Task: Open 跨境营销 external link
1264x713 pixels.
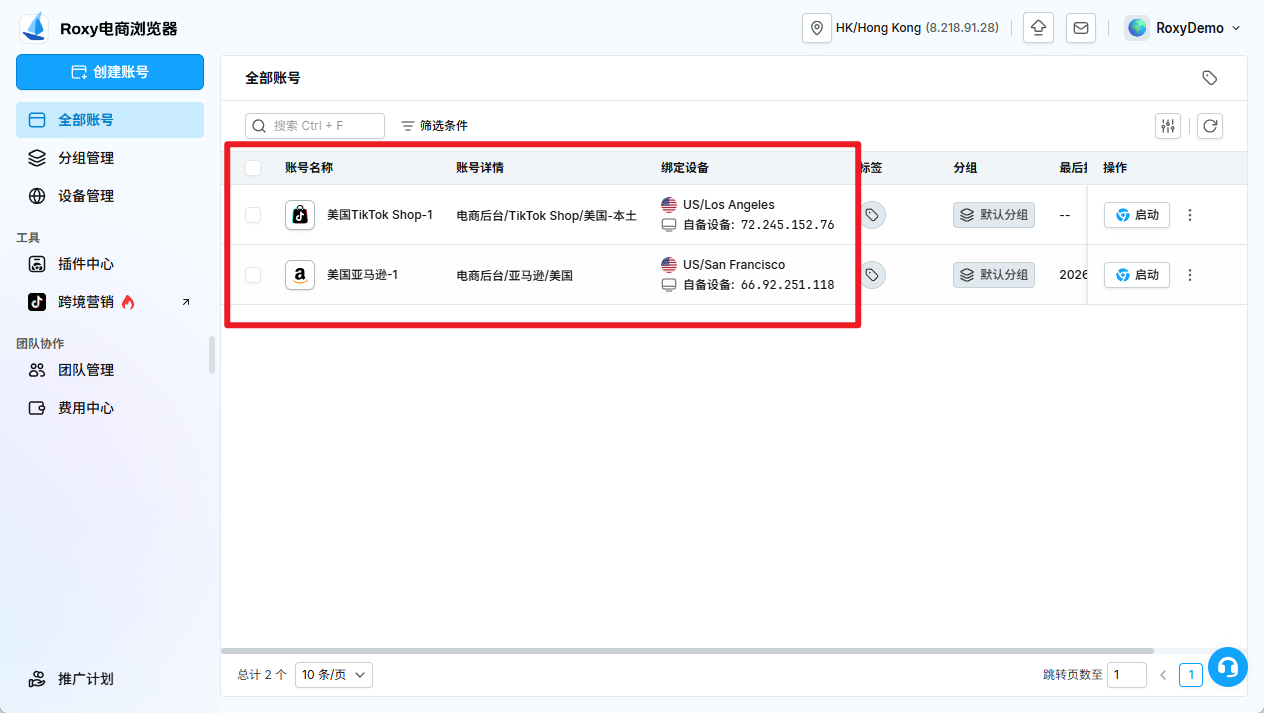Action: click(x=110, y=302)
